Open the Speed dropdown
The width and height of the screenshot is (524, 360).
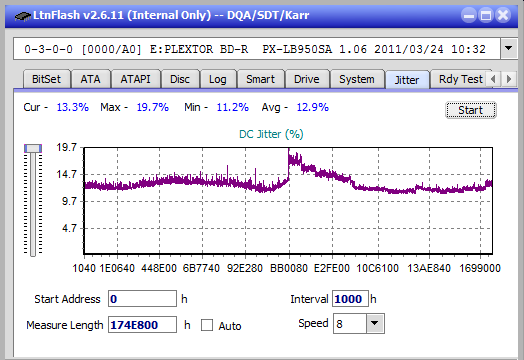375,324
